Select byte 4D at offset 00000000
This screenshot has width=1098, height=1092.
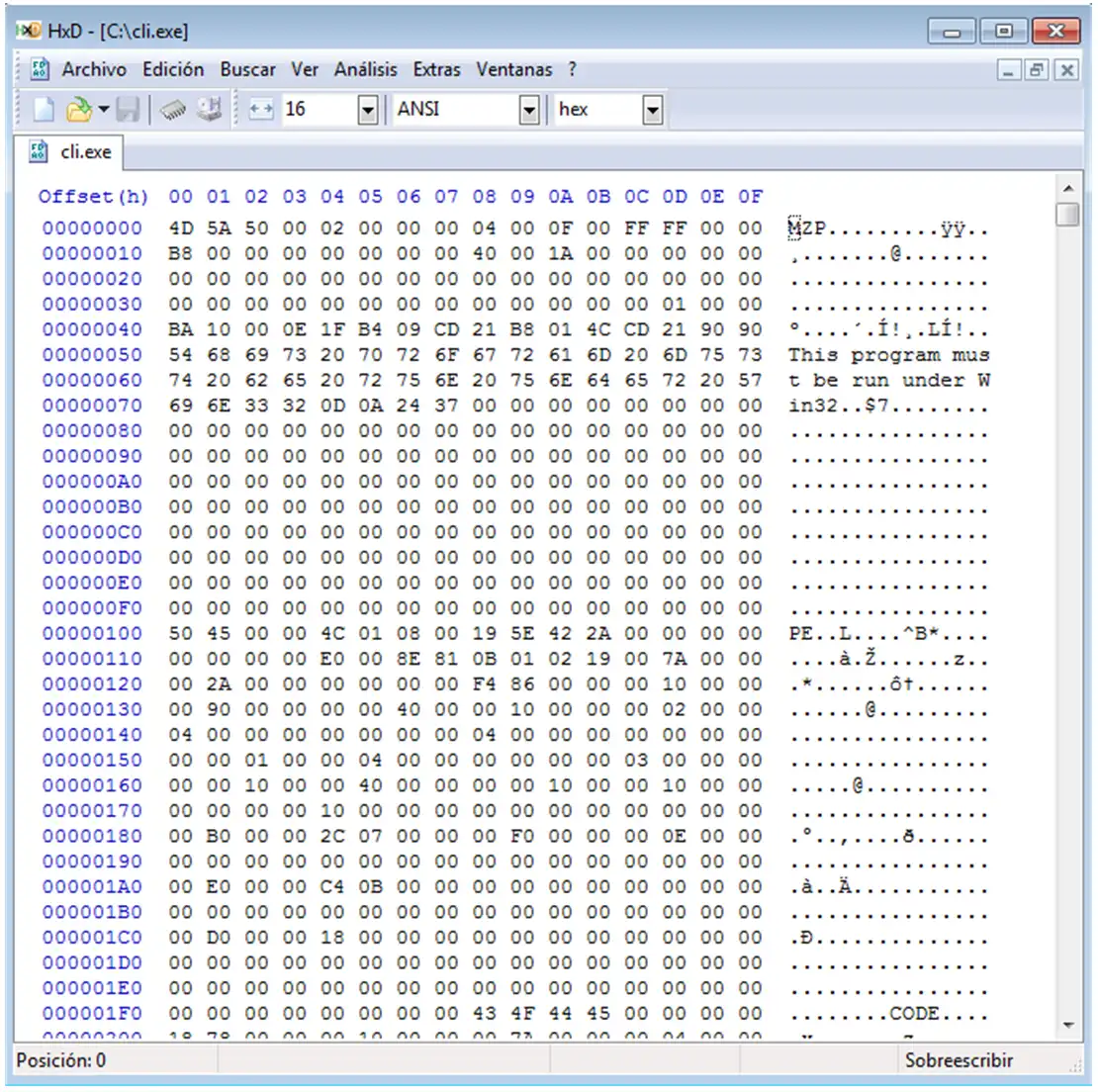point(180,228)
